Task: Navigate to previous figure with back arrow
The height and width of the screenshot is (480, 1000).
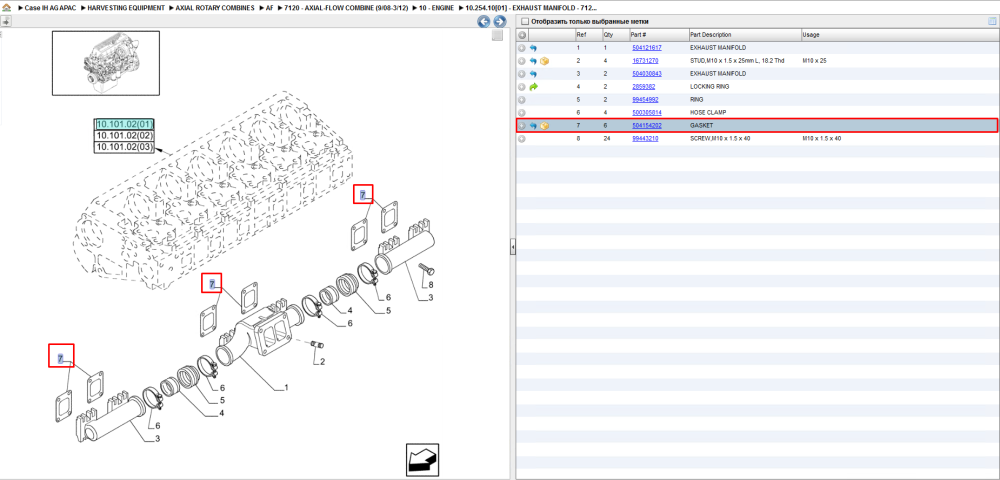Action: point(484,22)
